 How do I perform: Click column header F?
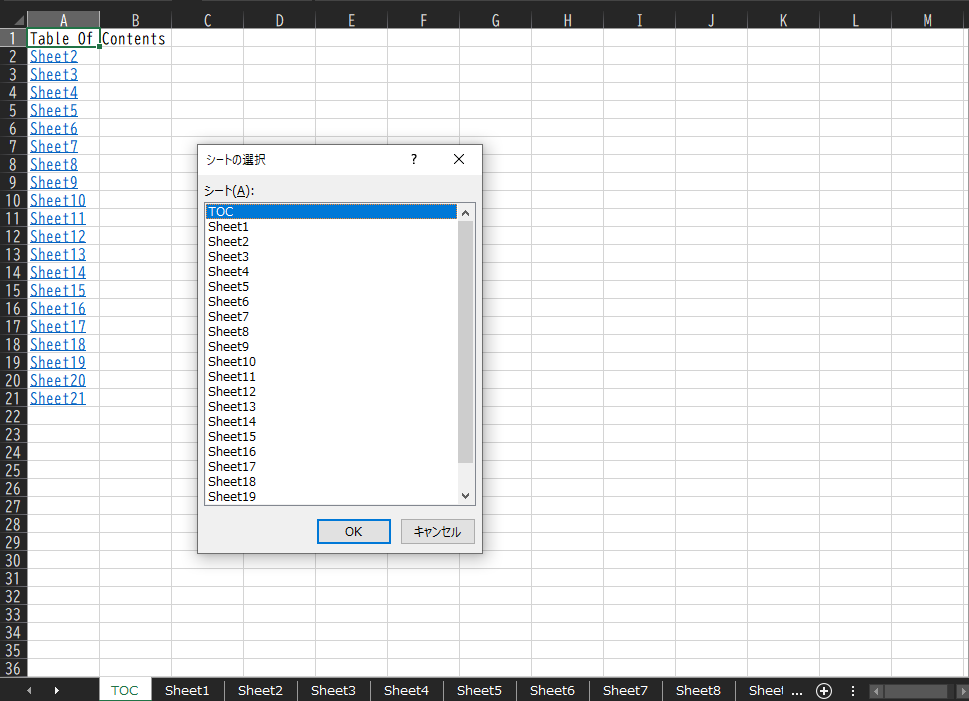pos(423,20)
